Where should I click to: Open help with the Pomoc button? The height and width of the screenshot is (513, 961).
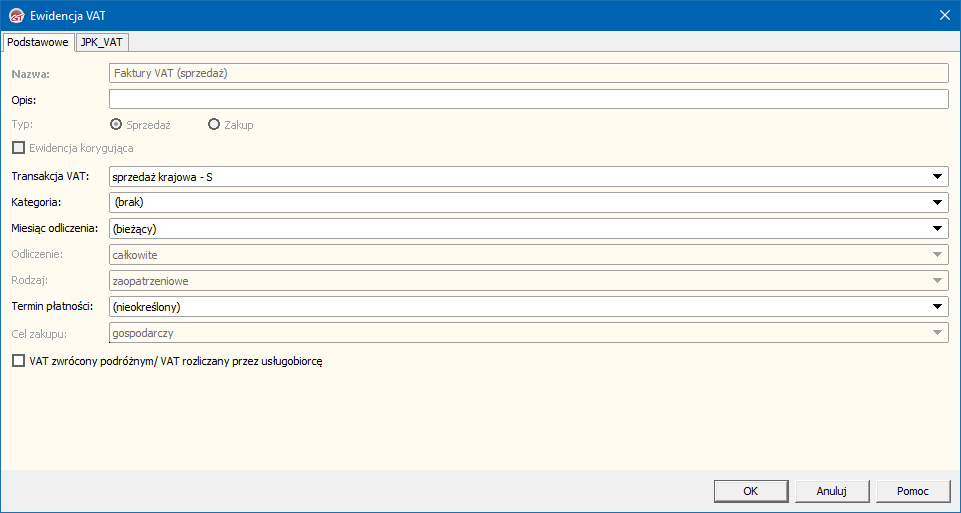(x=912, y=491)
